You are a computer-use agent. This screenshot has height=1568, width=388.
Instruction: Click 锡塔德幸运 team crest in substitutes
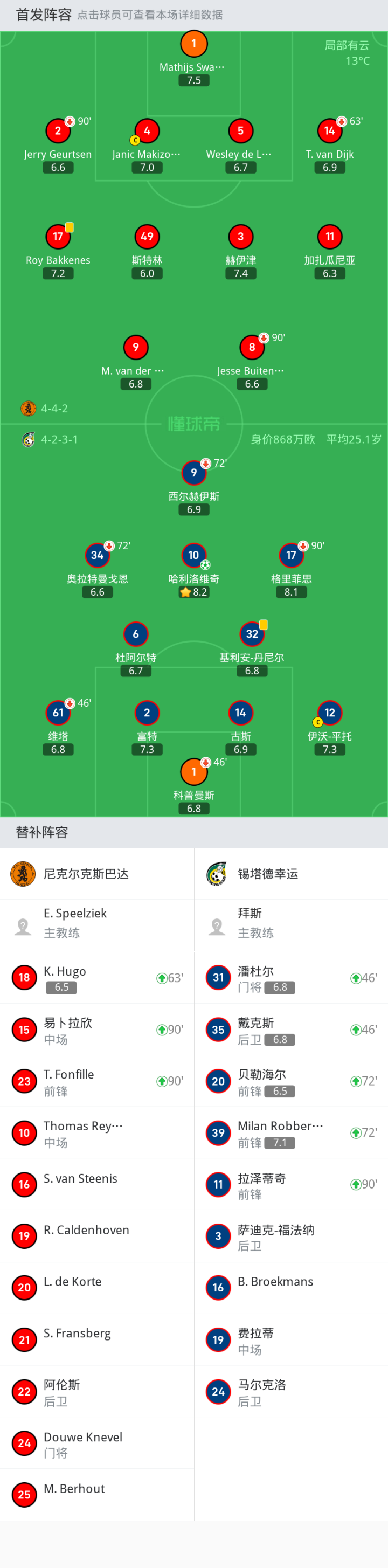pyautogui.click(x=217, y=874)
